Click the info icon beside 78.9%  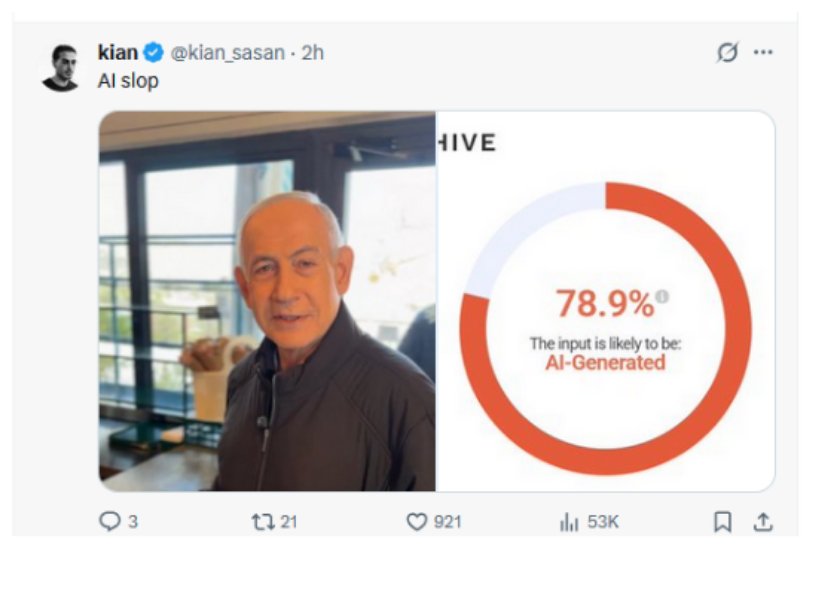click(662, 296)
